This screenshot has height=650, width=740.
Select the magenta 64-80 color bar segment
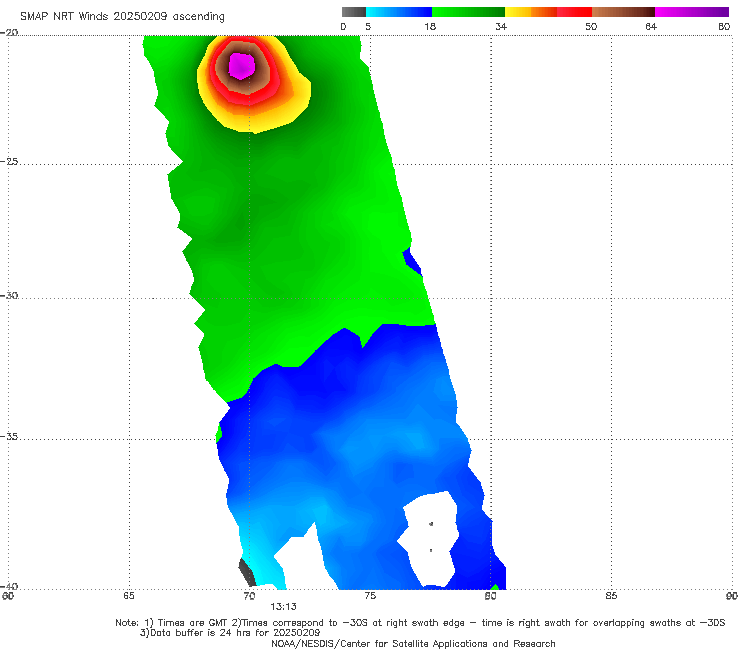pos(692,12)
